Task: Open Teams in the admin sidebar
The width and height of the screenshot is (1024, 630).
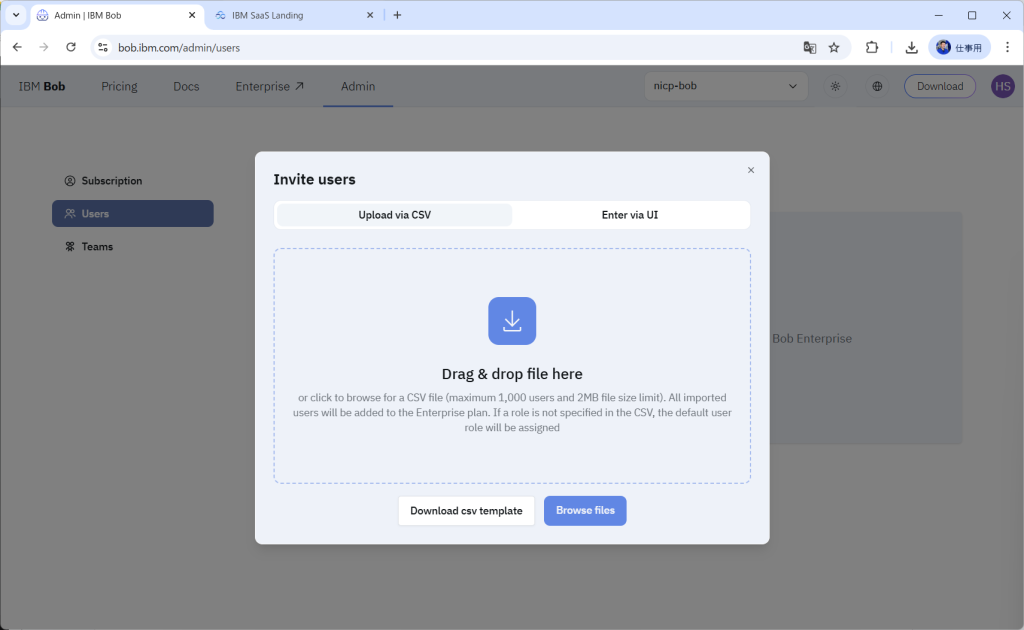Action: click(133, 247)
